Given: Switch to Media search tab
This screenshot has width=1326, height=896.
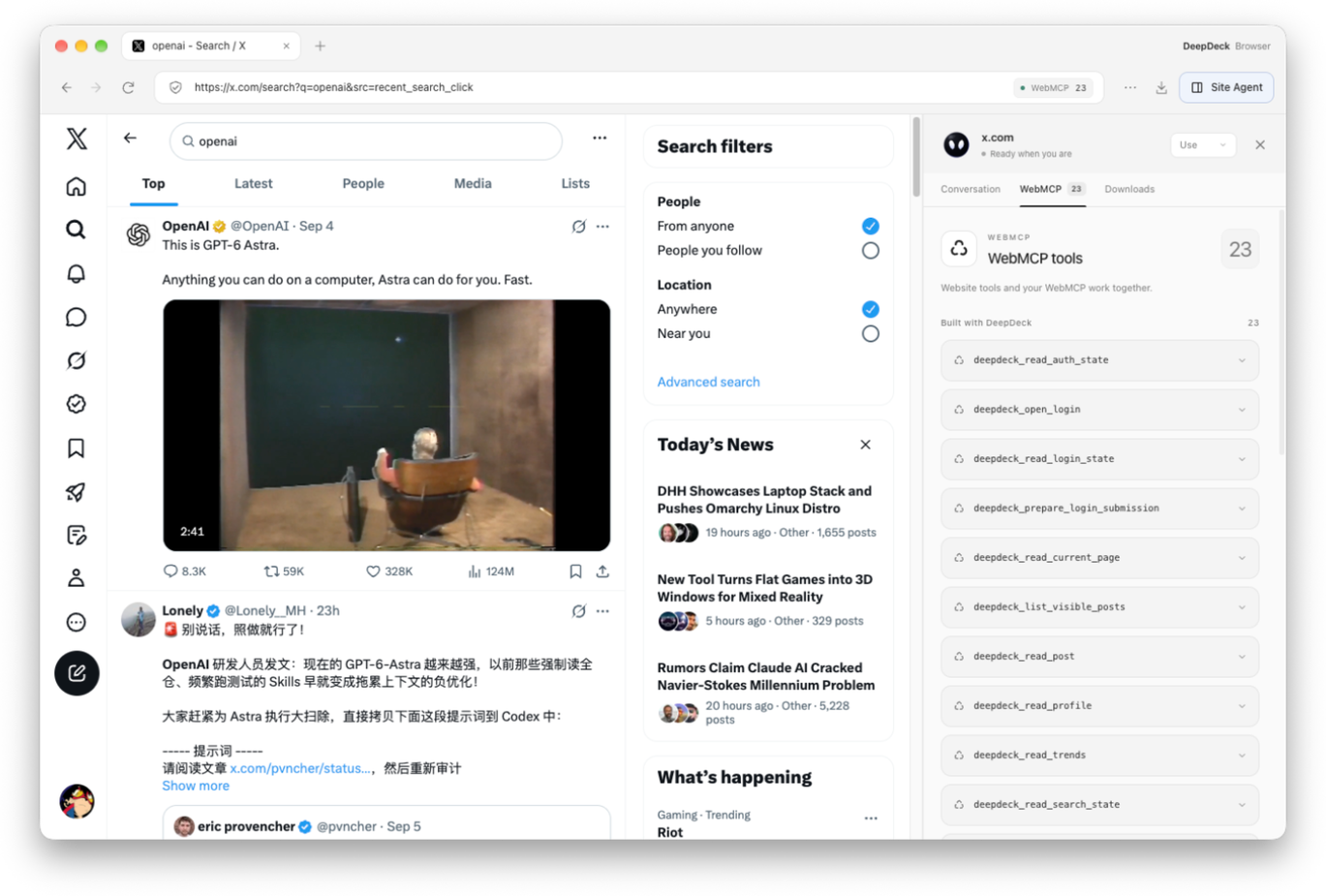Looking at the screenshot, I should pyautogui.click(x=473, y=183).
